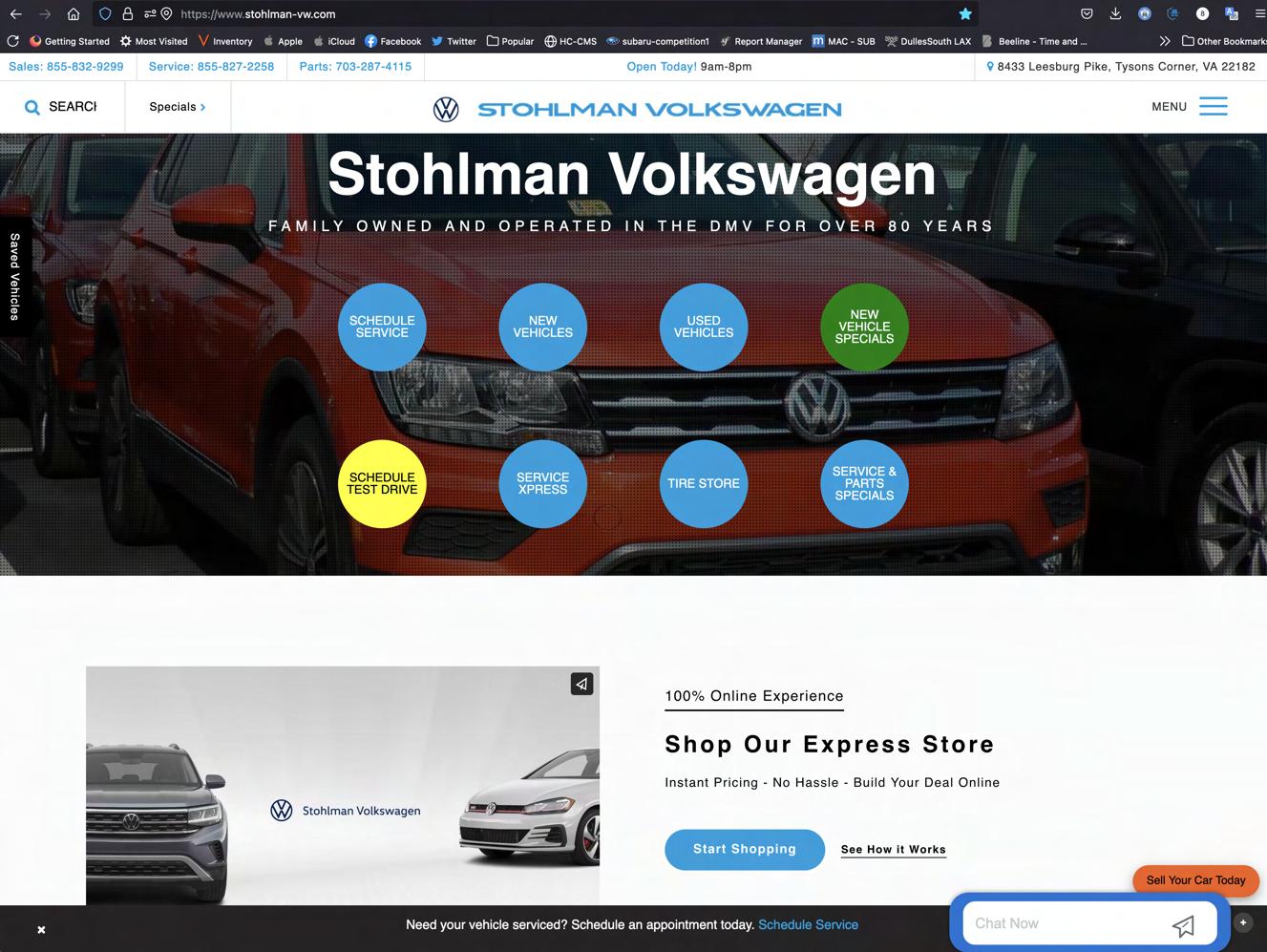1267x952 pixels.
Task: Save page to Pocket
Action: [1087, 14]
